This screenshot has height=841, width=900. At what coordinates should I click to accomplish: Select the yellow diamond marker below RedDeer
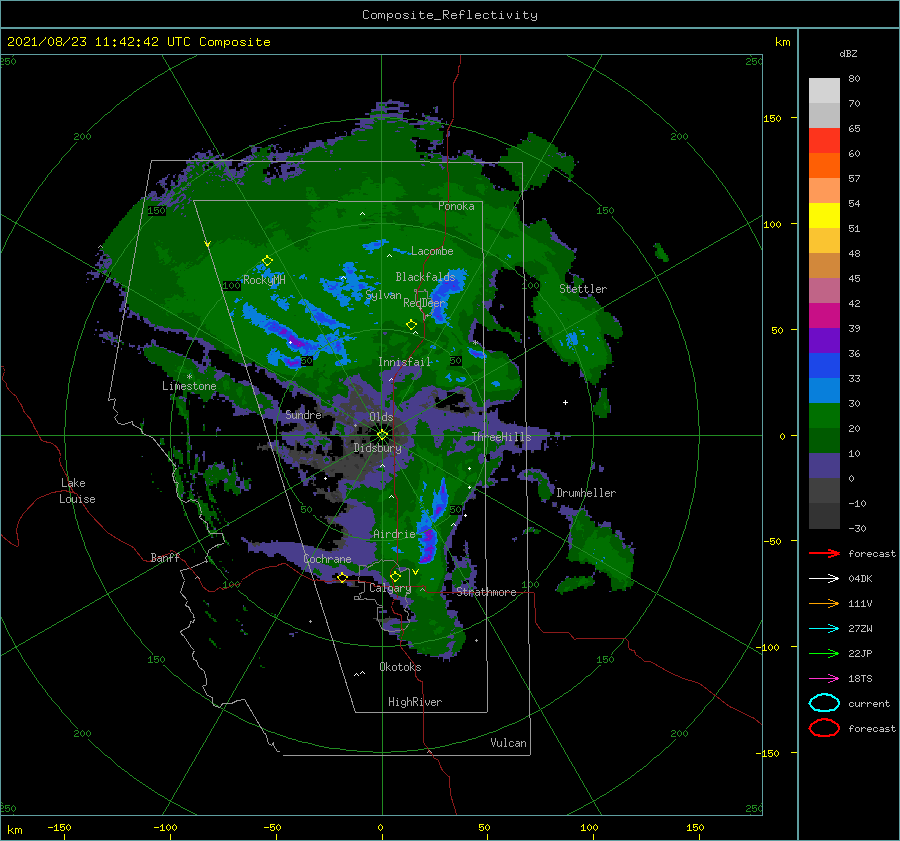(411, 325)
